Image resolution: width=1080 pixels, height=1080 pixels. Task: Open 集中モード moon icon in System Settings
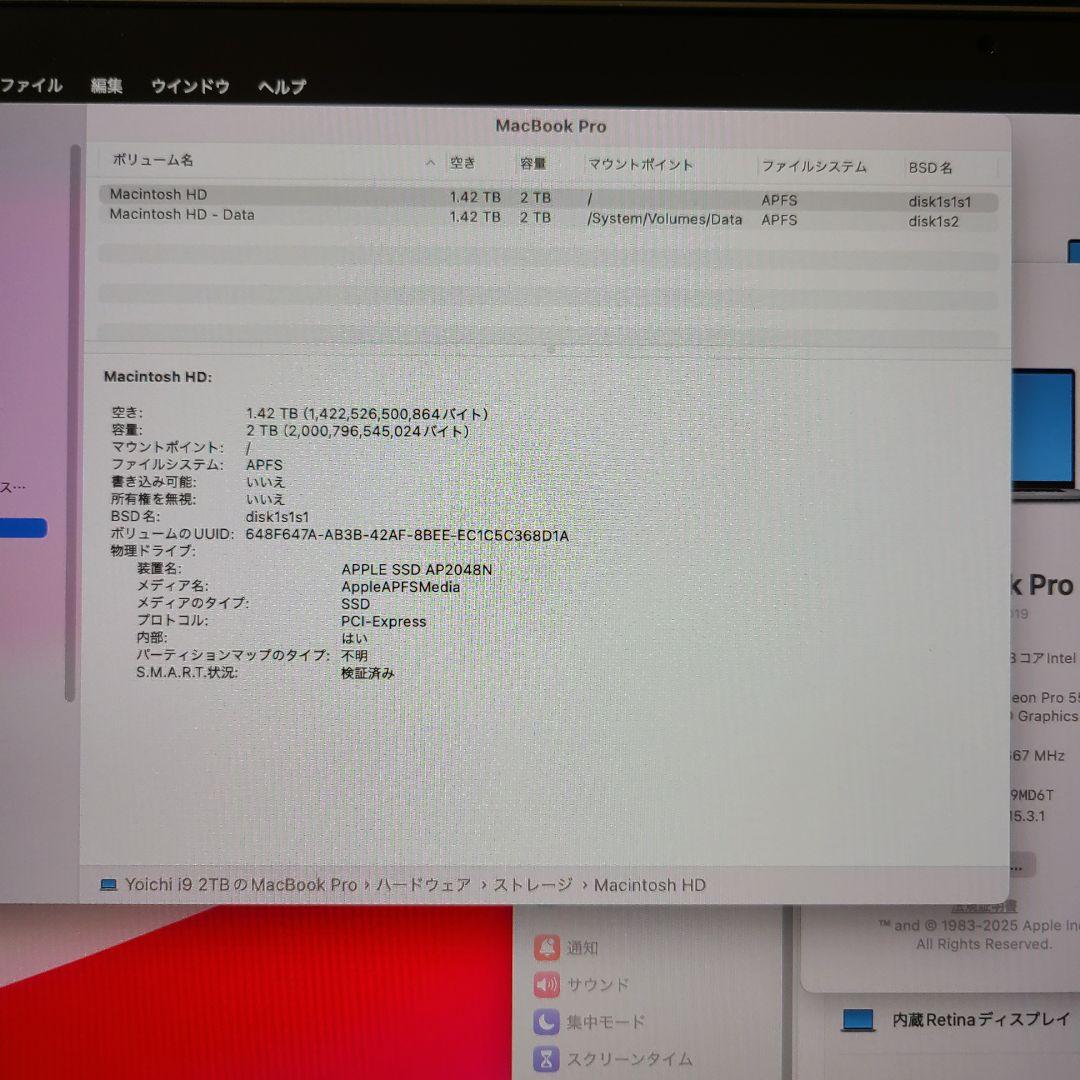[x=546, y=1022]
